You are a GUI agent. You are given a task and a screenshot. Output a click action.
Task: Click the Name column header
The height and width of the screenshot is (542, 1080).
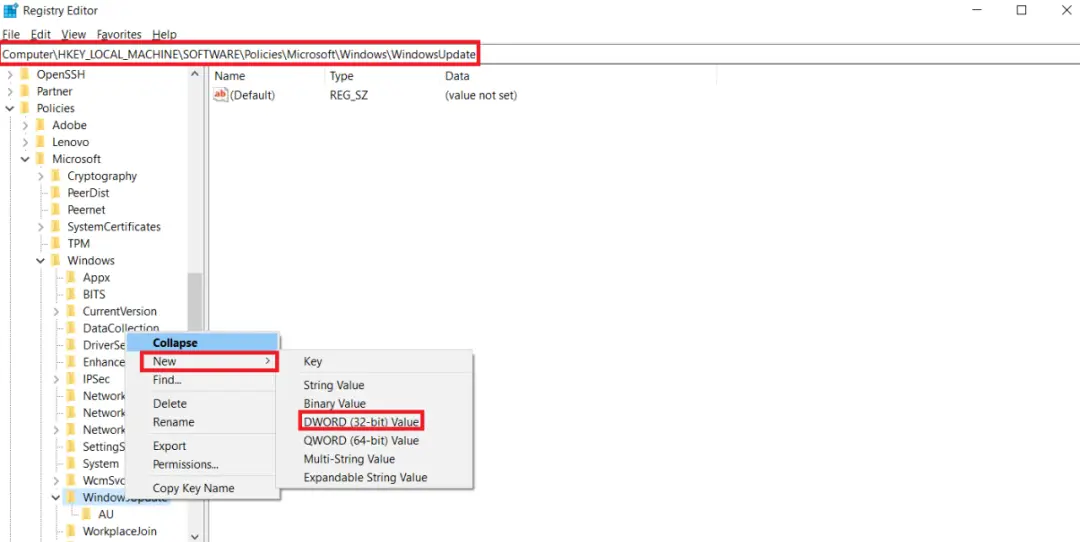[267, 76]
